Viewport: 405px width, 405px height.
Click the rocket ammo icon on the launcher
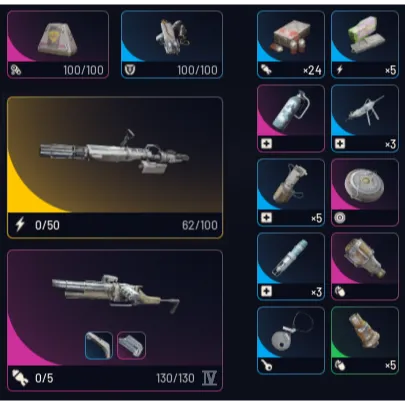point(20,378)
